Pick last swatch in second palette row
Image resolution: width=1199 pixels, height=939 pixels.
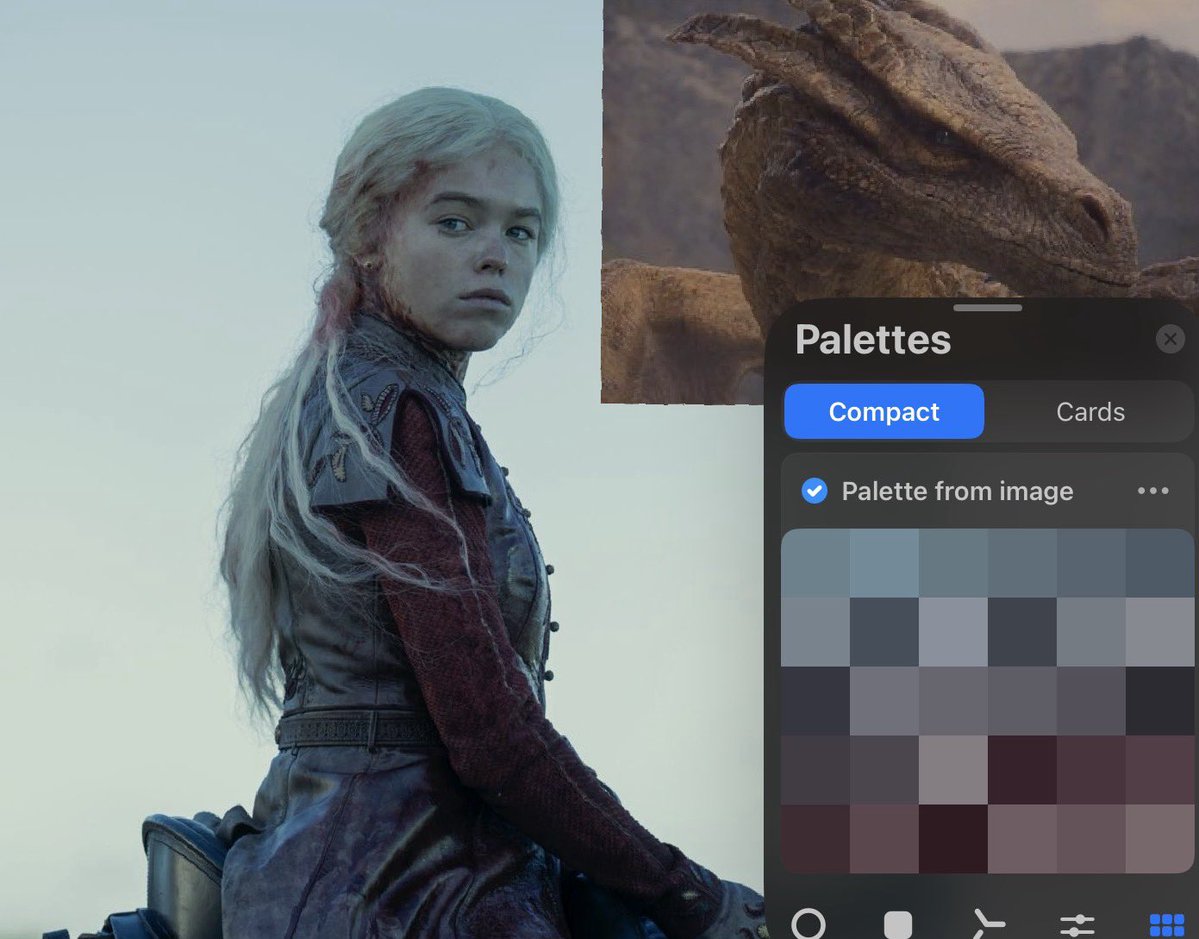1159,632
